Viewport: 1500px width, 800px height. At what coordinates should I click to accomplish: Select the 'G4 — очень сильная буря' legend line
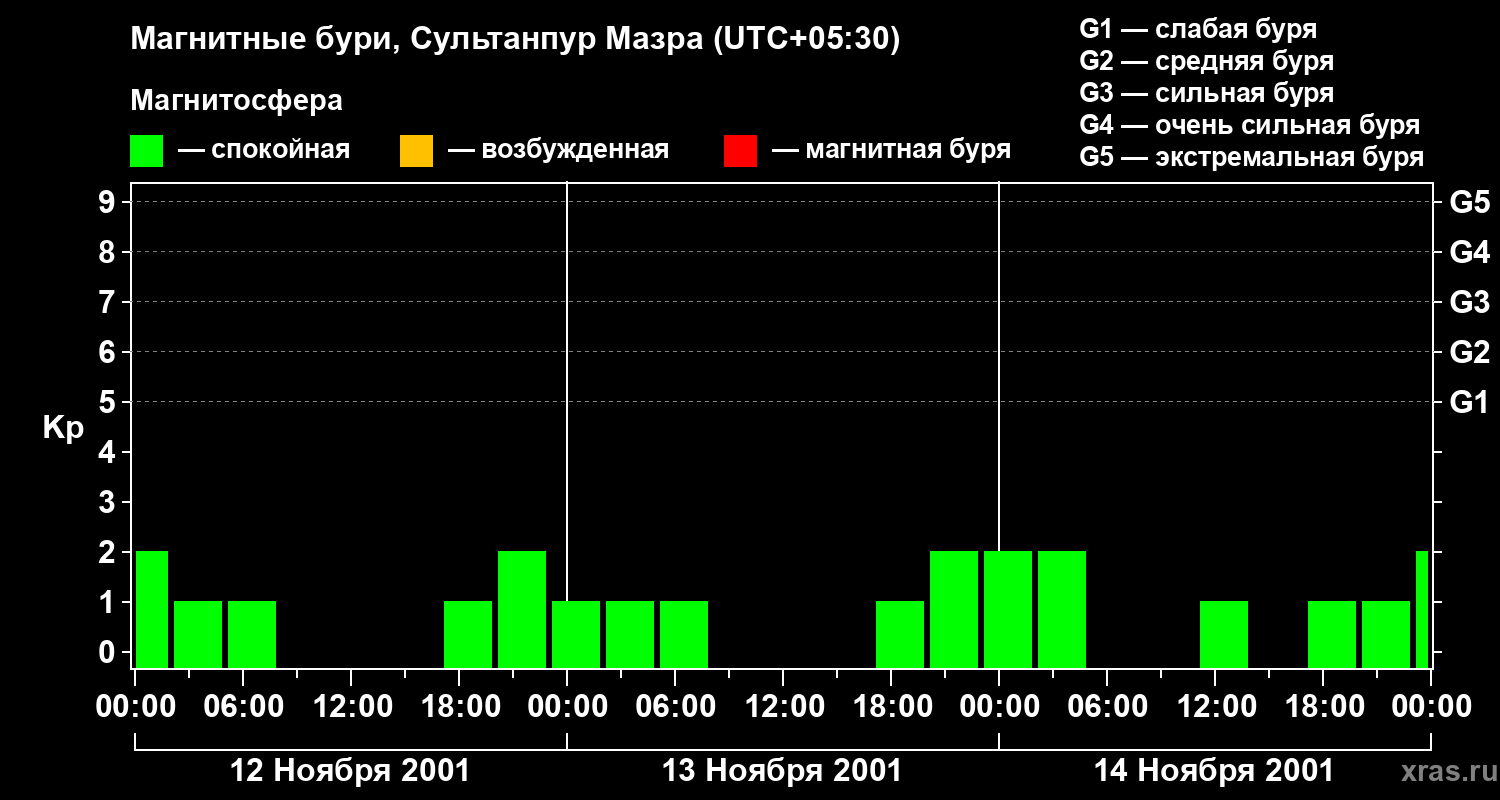point(1250,125)
